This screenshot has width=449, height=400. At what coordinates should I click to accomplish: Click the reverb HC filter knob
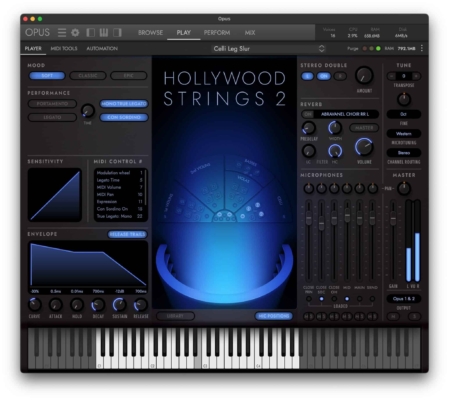[335, 151]
